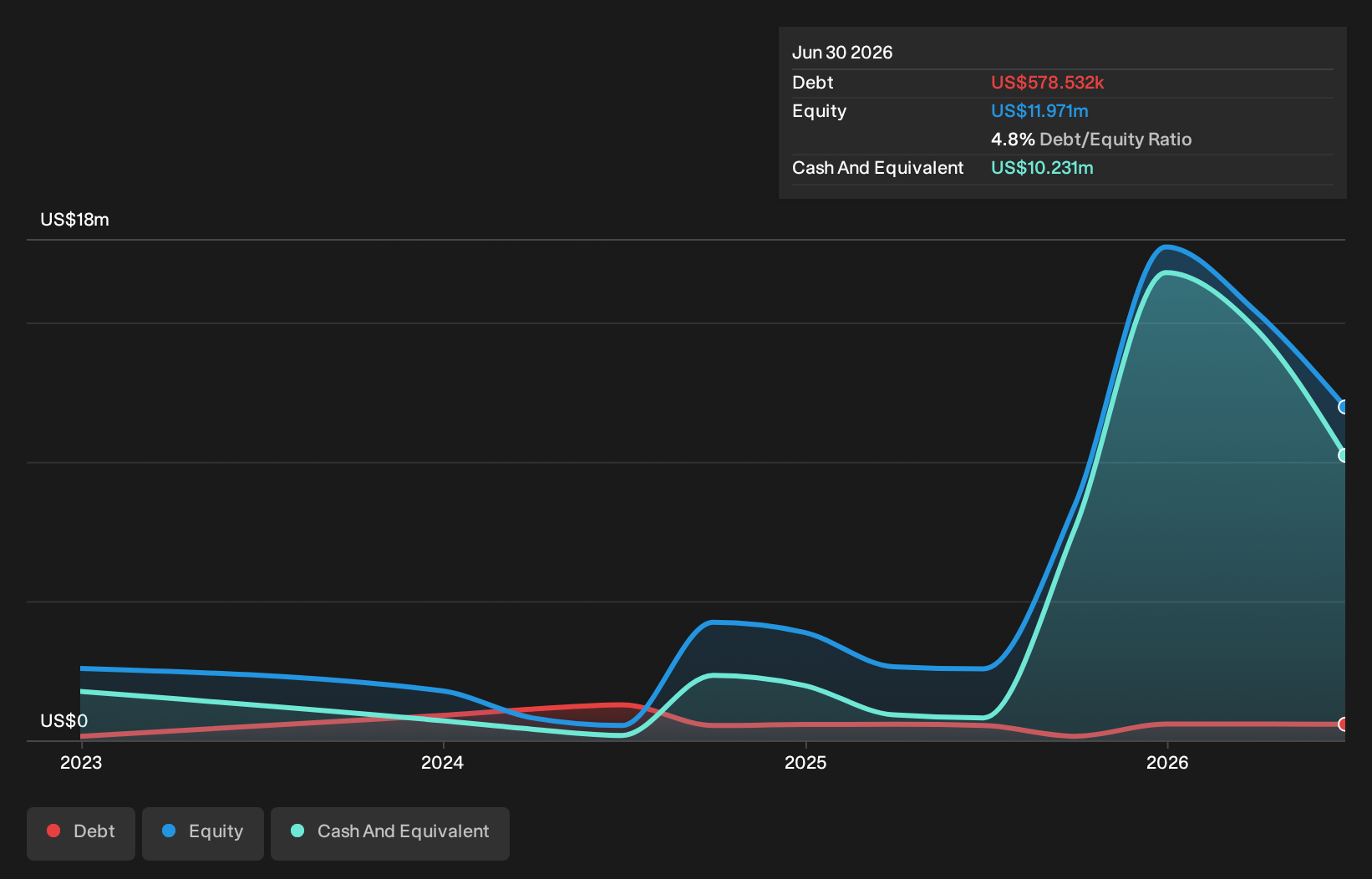Click the US$0 y-axis label
This screenshot has width=1372, height=879.
64,721
